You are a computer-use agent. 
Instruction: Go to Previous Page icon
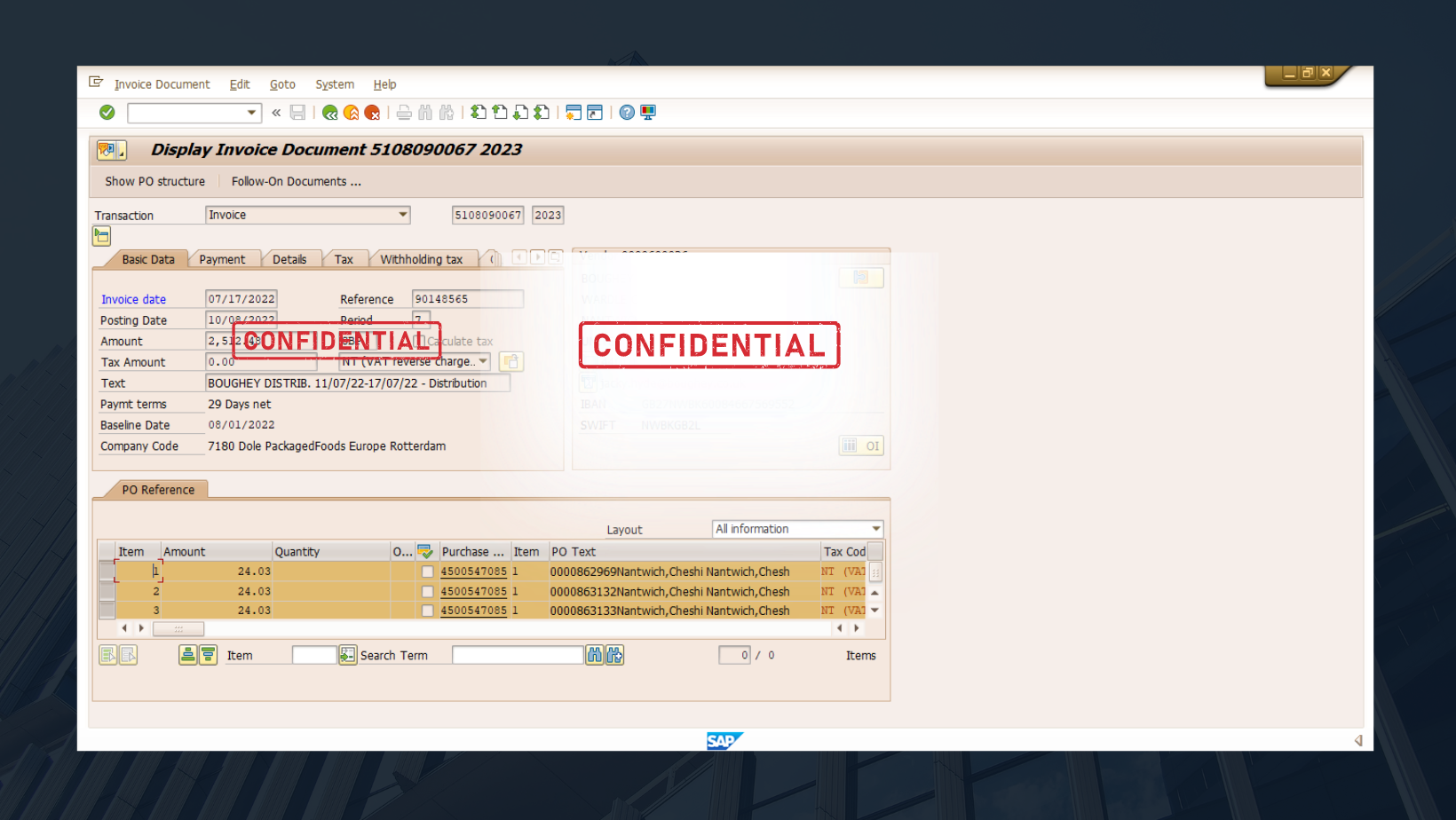pos(500,113)
